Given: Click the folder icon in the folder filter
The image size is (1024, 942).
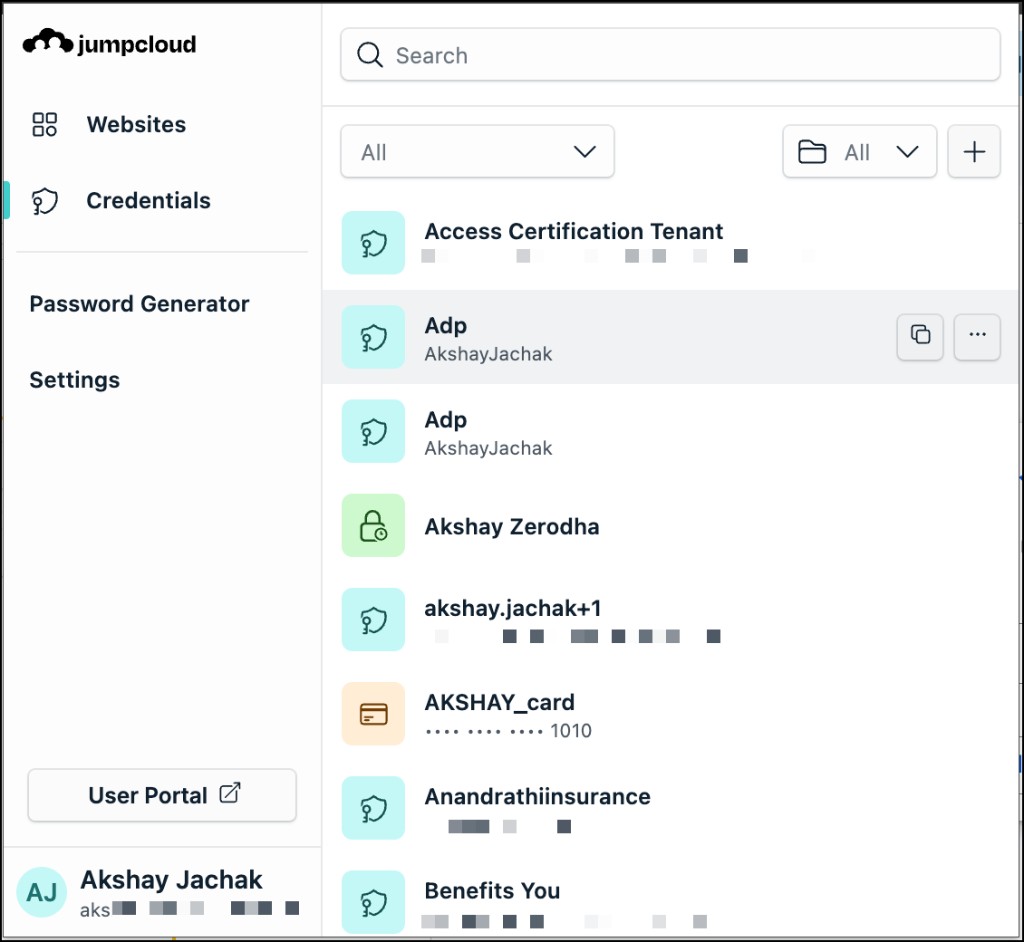Looking at the screenshot, I should click(812, 152).
